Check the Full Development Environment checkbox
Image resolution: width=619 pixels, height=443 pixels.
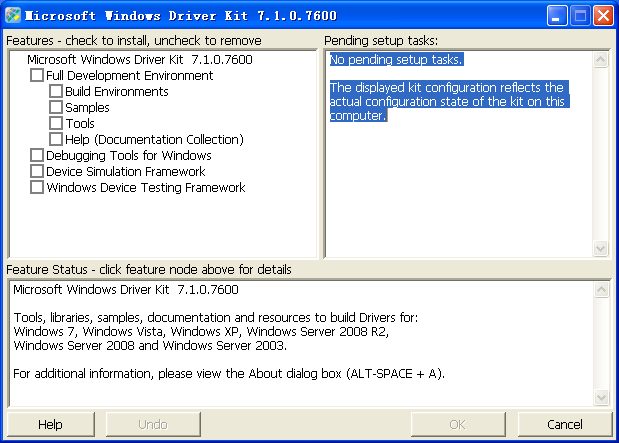pos(37,75)
